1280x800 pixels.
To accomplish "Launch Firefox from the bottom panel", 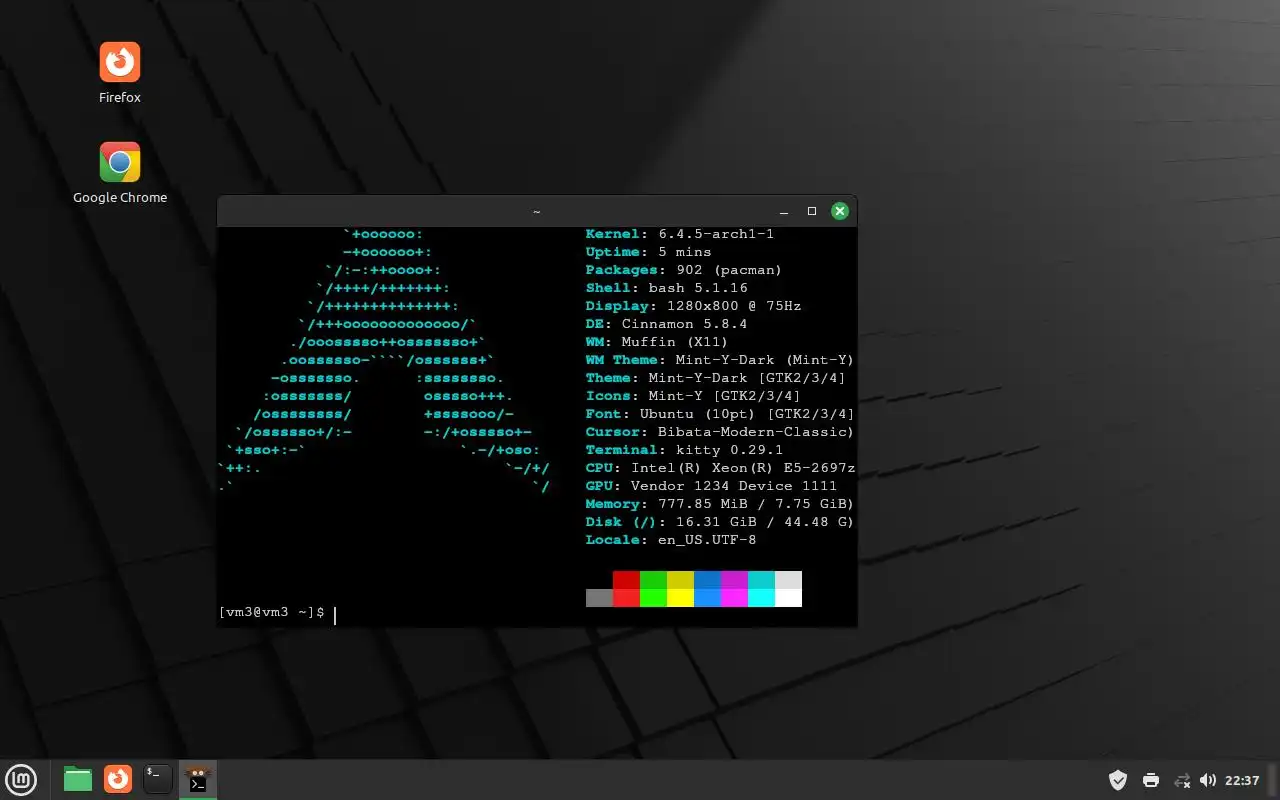I will pyautogui.click(x=118, y=779).
